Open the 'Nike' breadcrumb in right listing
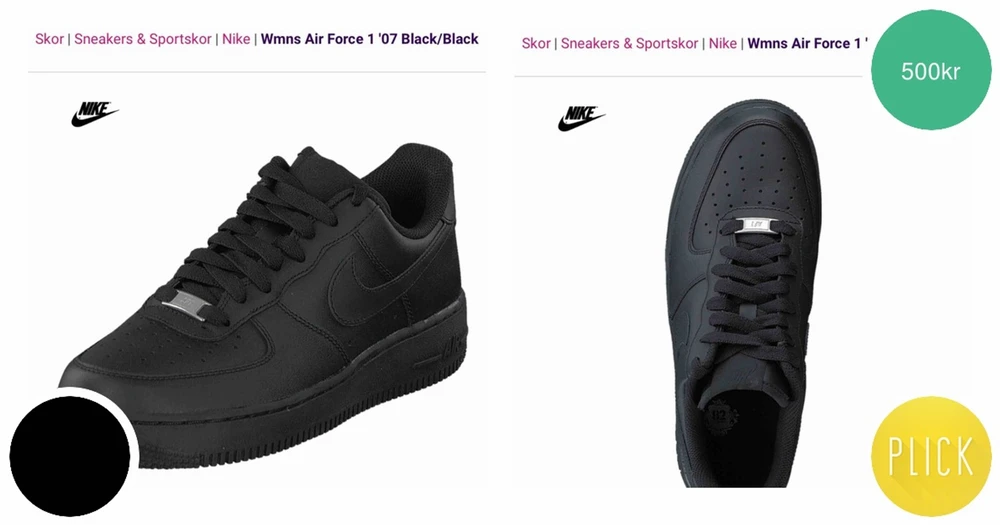This screenshot has height=525, width=1000. coord(723,43)
